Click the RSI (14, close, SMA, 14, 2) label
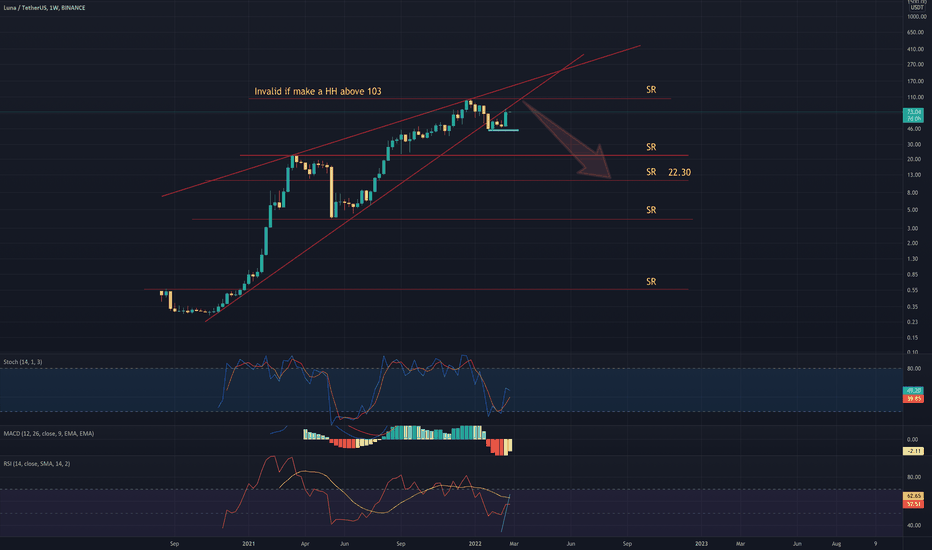The height and width of the screenshot is (550, 932). 37,463
